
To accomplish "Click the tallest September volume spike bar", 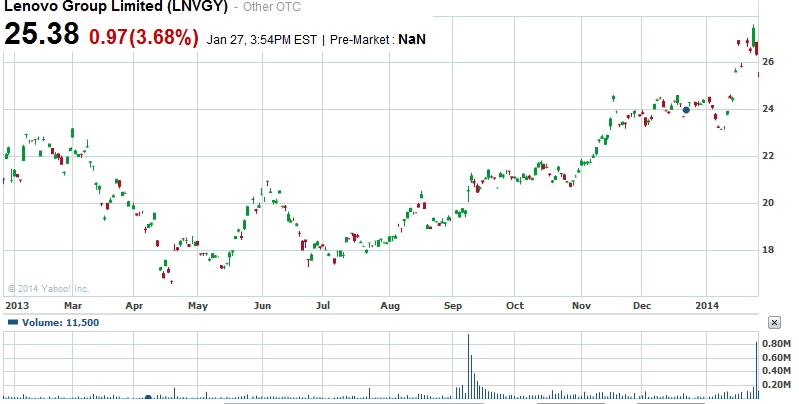I will (468, 365).
